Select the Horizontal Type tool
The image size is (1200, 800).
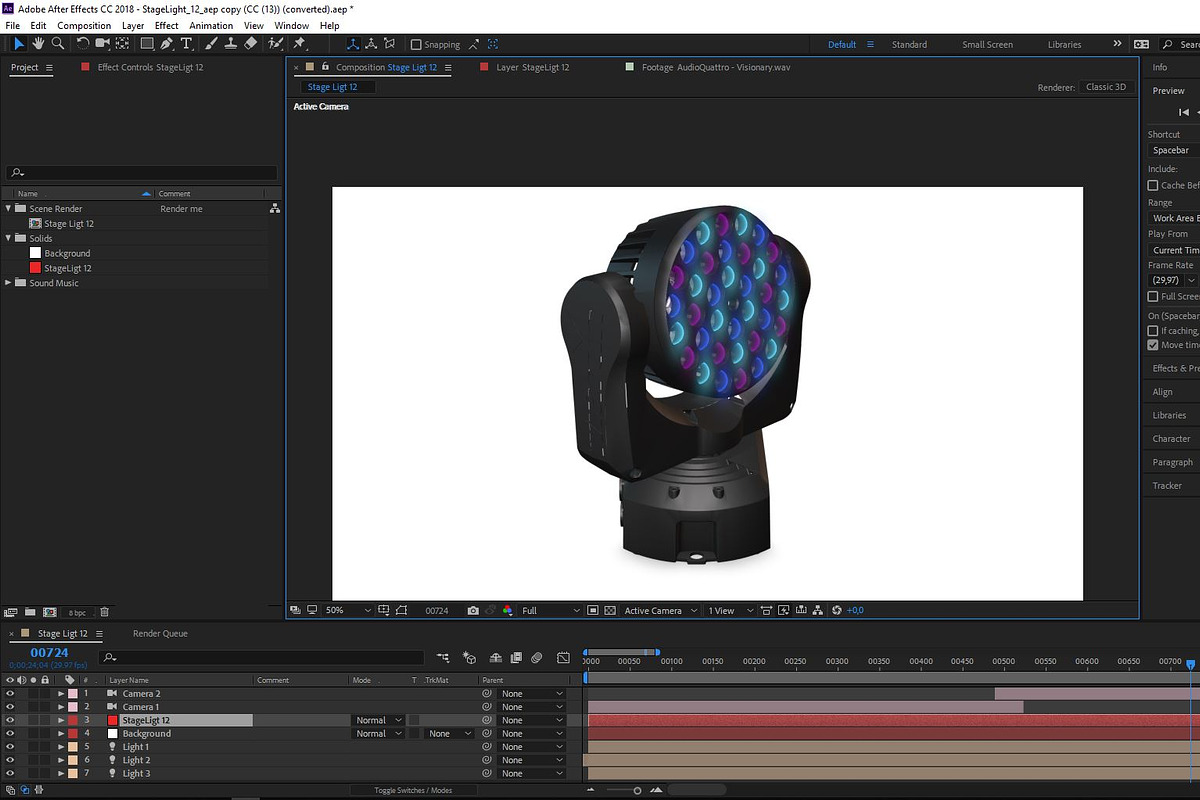(186, 44)
